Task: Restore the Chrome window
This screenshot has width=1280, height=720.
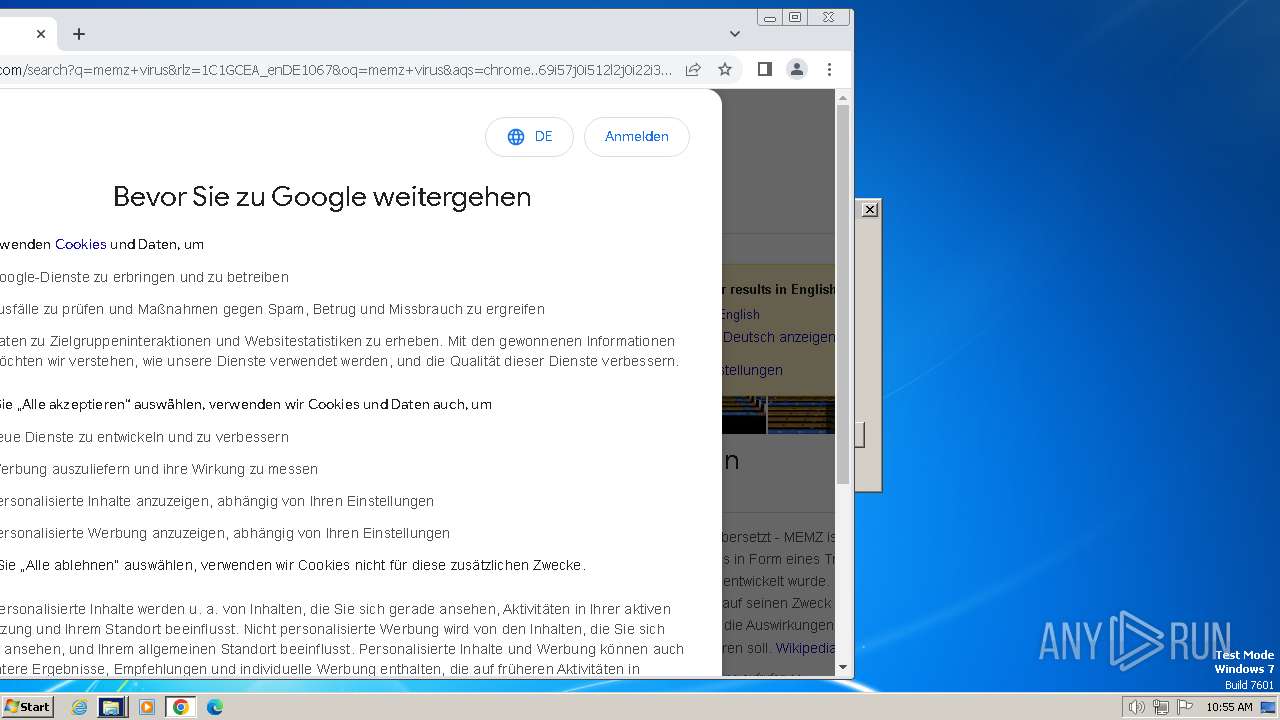Action: 796,17
